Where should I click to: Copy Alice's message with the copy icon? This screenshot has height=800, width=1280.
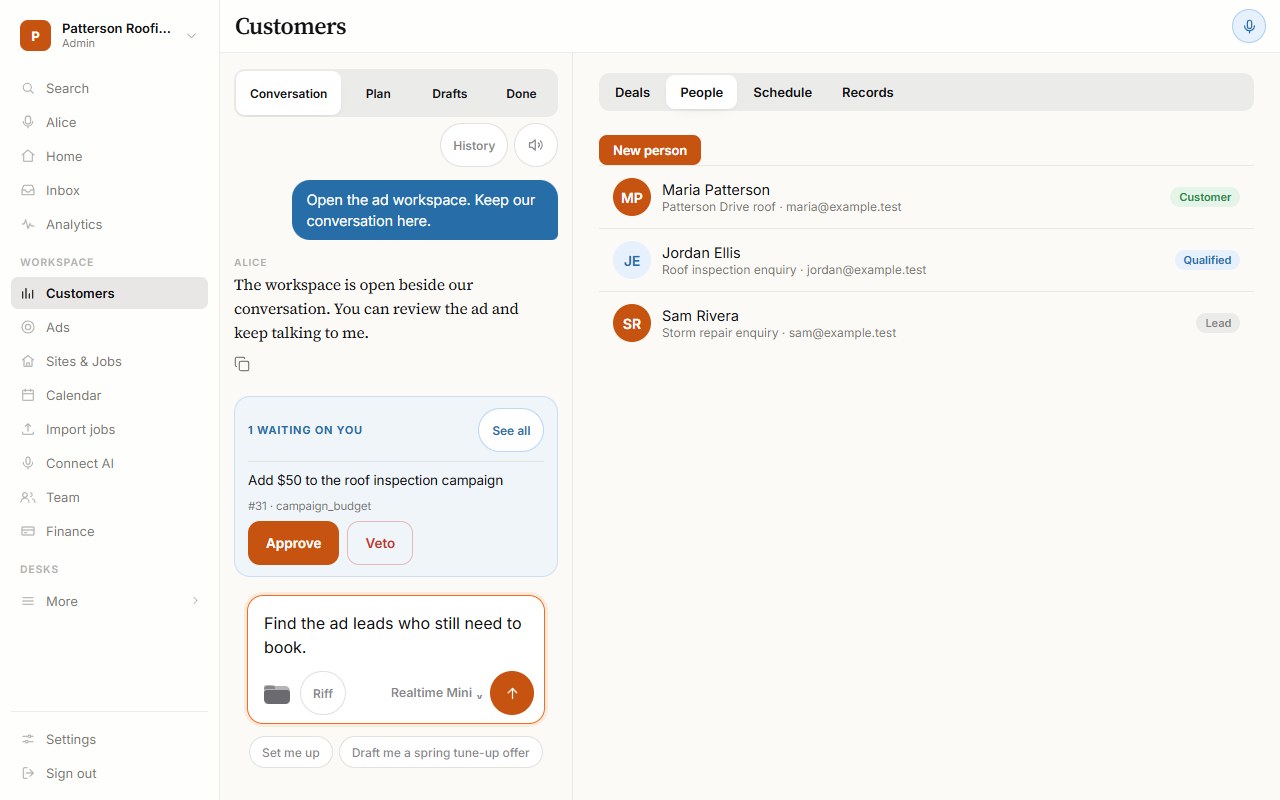coord(242,364)
